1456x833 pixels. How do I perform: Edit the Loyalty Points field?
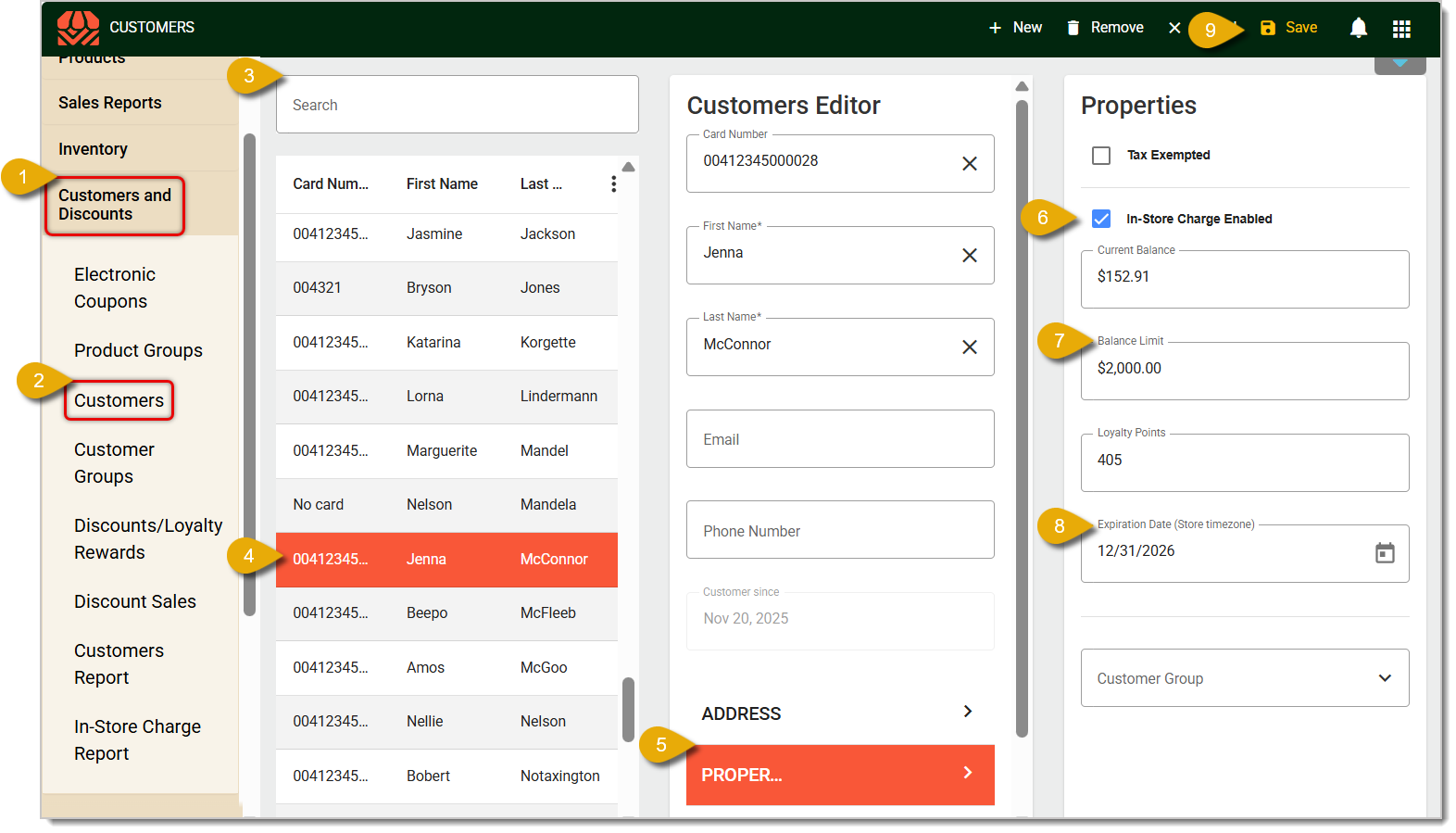coord(1245,462)
